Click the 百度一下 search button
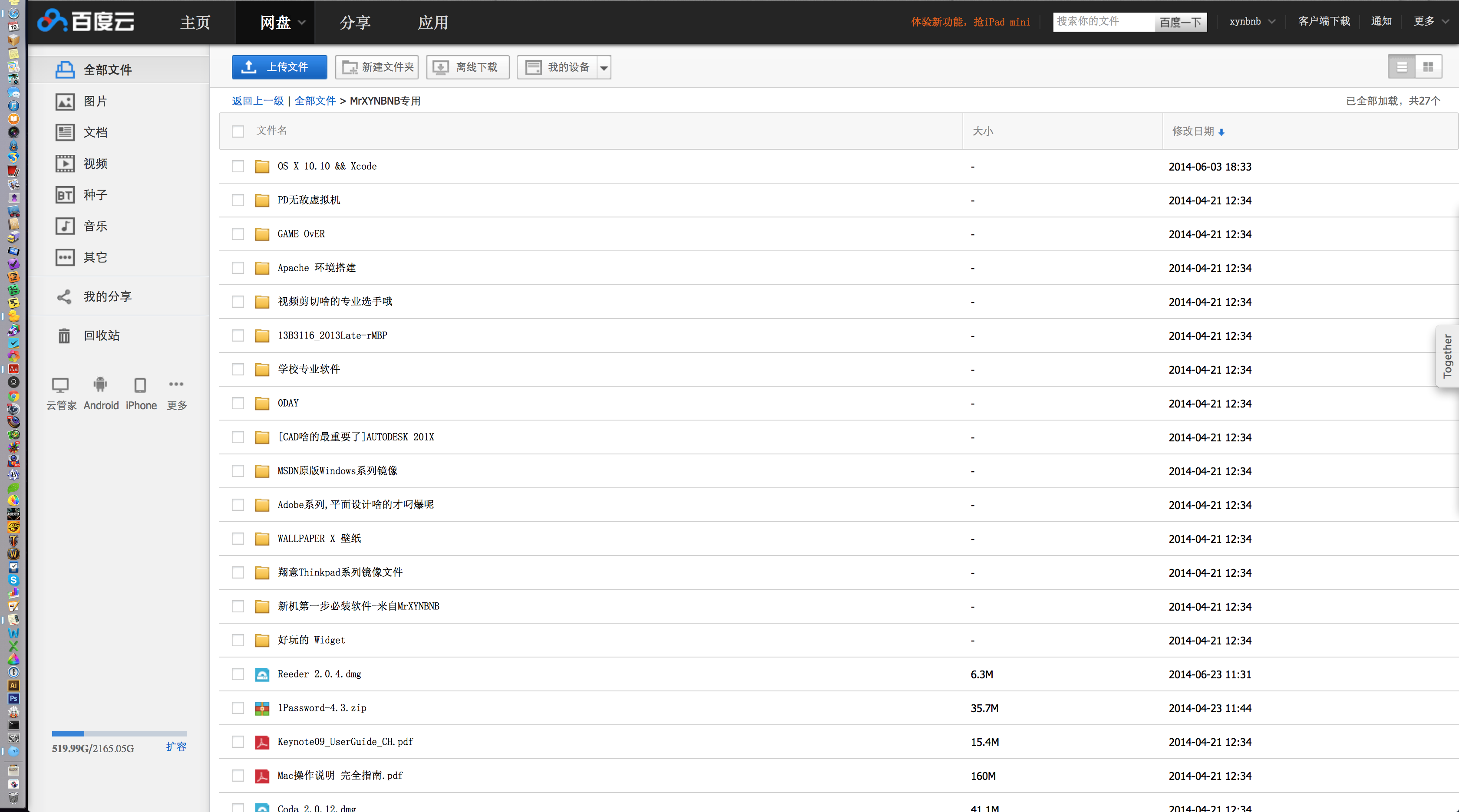The width and height of the screenshot is (1459, 812). 1180,22
